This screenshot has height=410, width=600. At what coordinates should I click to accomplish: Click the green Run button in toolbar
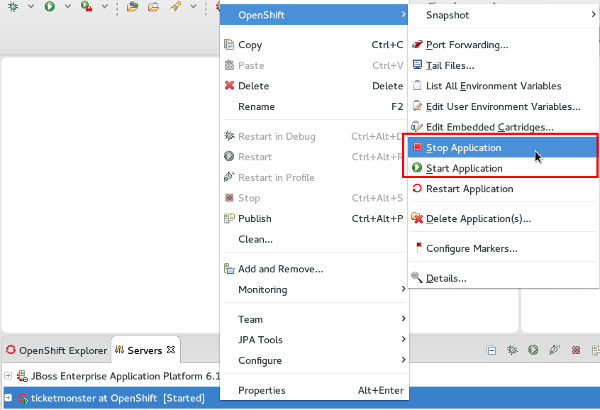pyautogui.click(x=51, y=7)
